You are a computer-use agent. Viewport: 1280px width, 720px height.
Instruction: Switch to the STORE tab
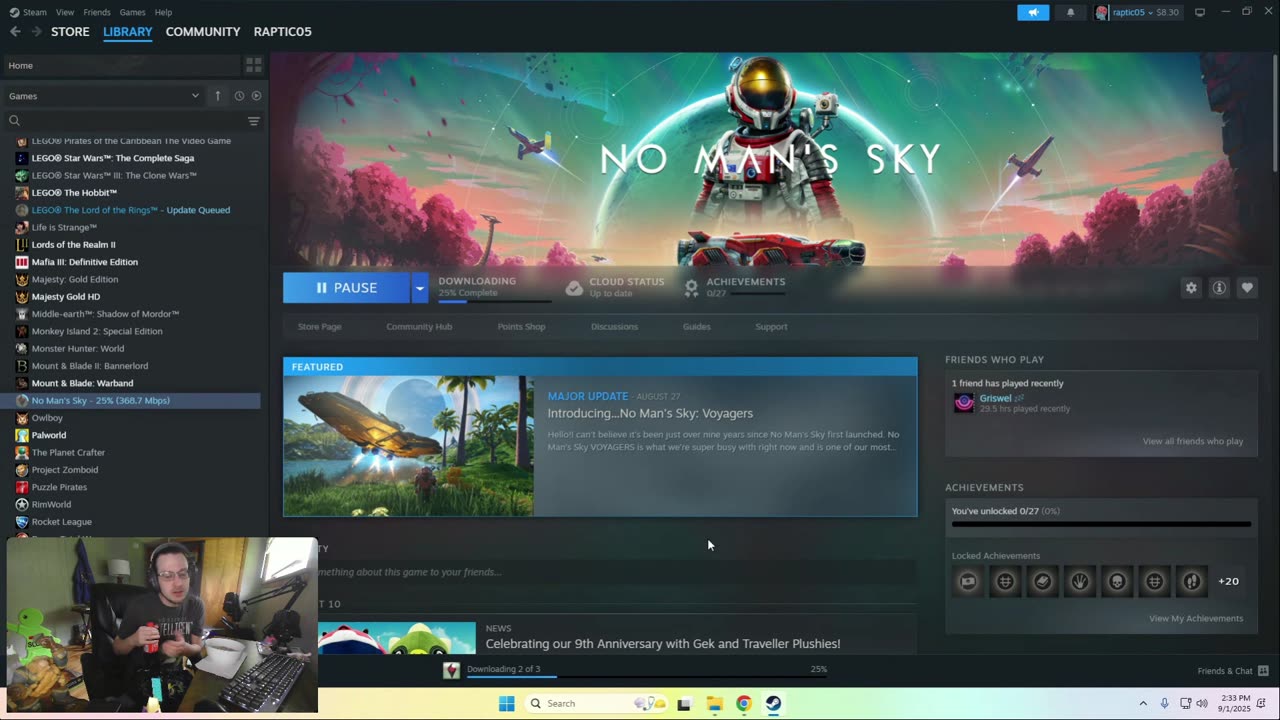[x=70, y=32]
